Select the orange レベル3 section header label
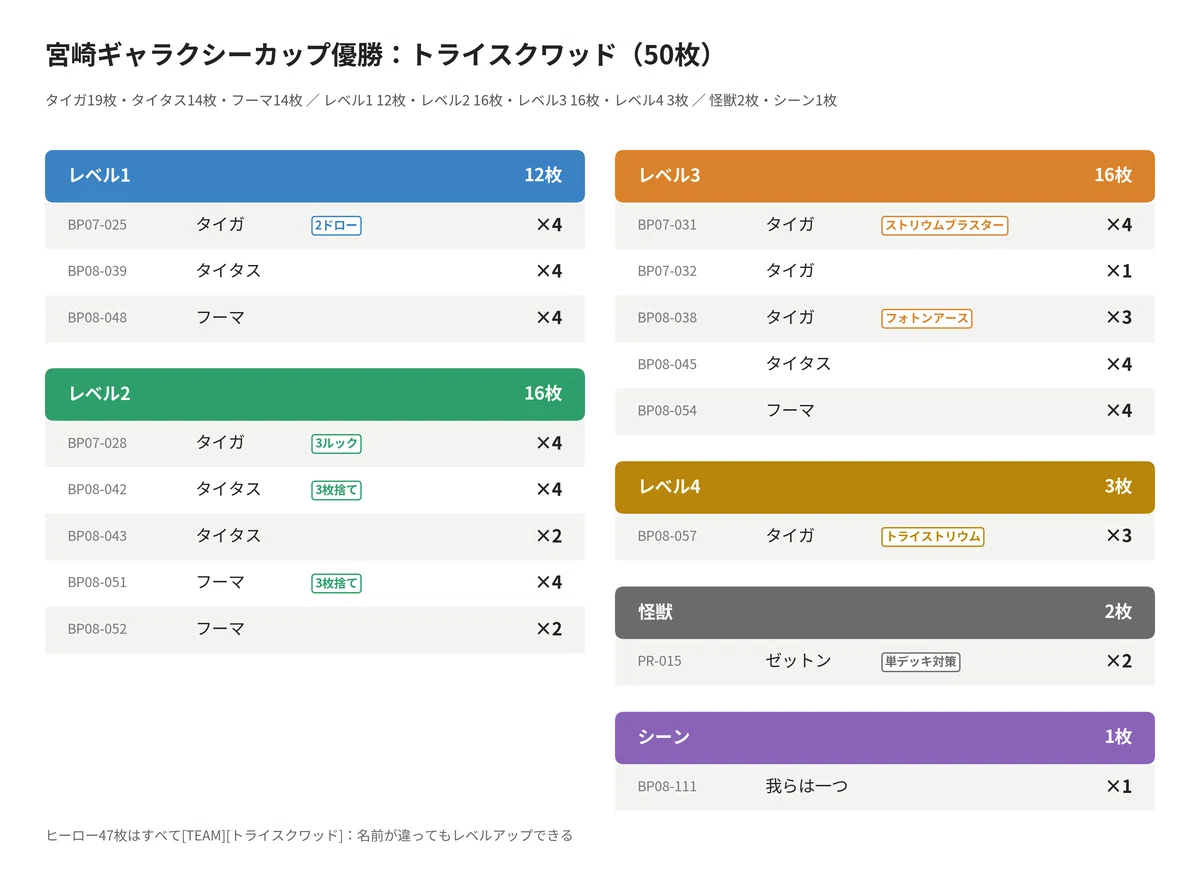Image resolution: width=1200 pixels, height=870 pixels. click(669, 175)
